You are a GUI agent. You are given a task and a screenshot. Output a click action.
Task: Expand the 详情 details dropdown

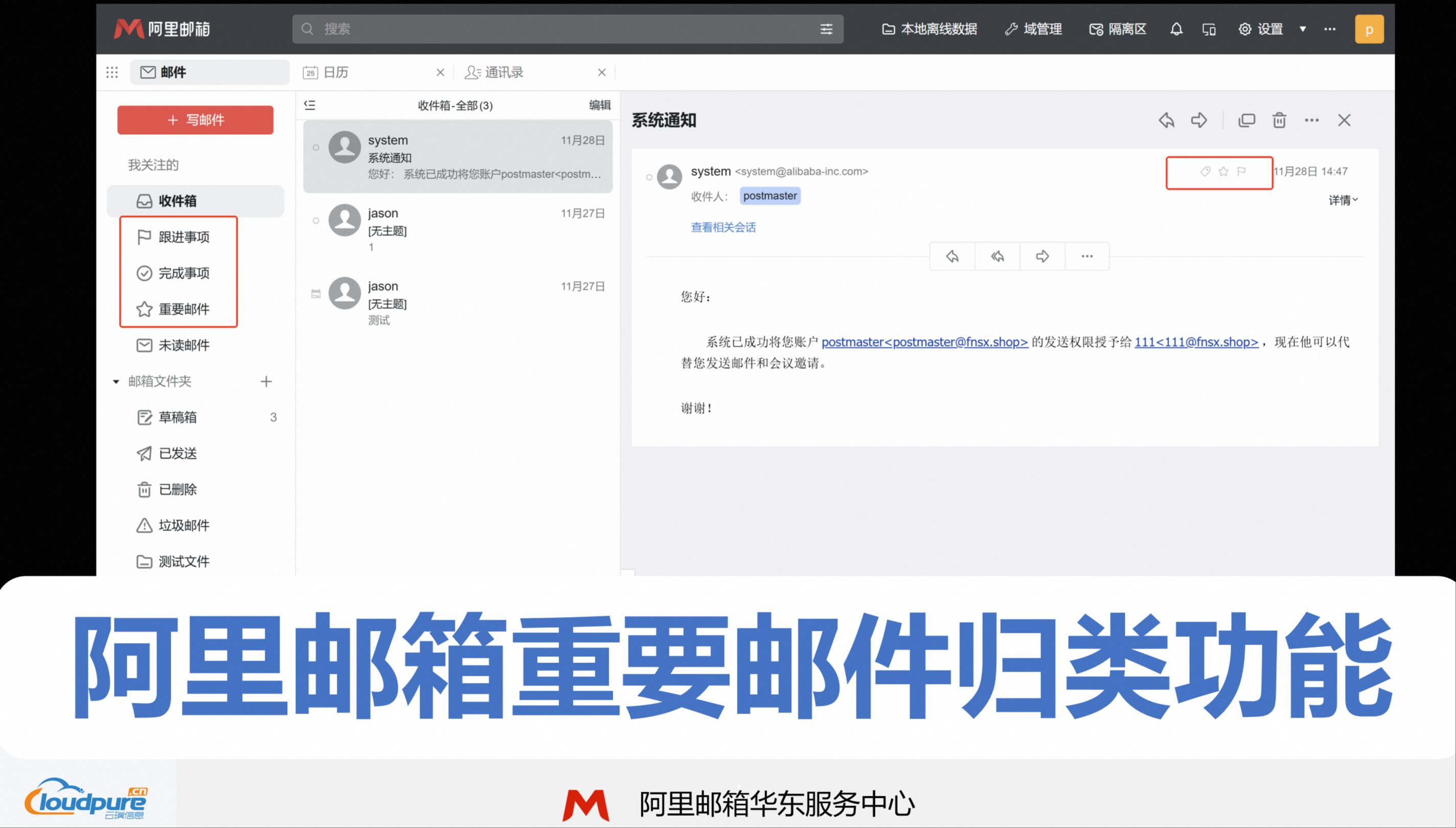1344,200
